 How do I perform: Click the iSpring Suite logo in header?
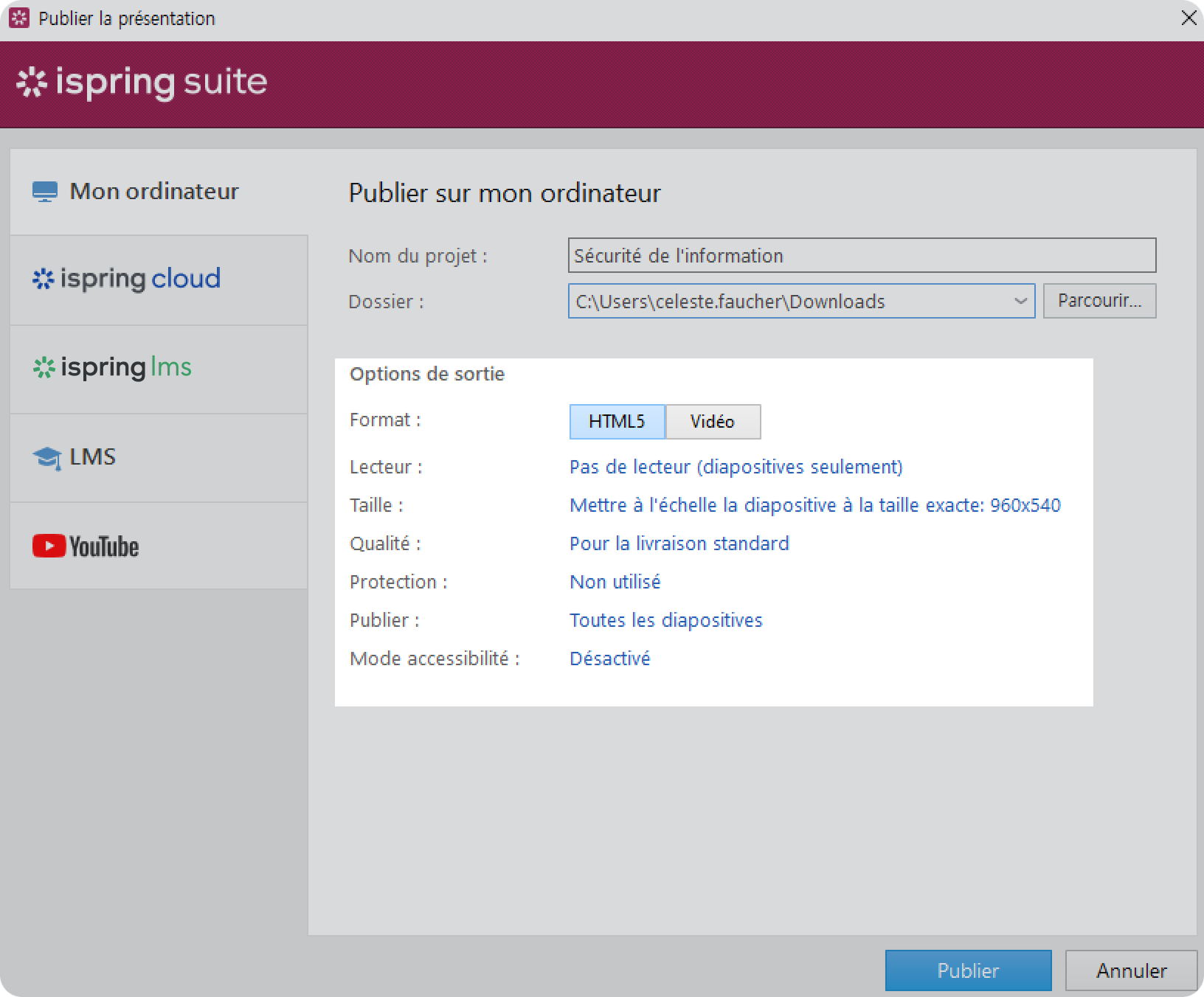coord(142,83)
